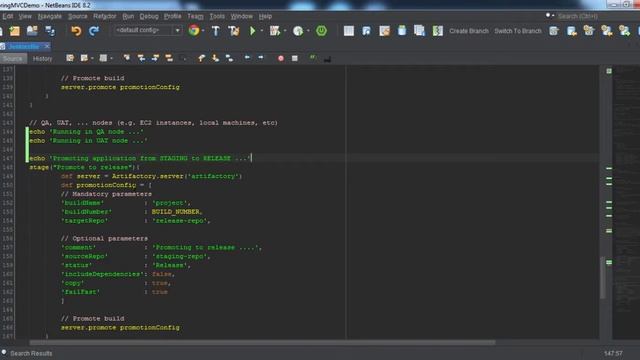Click the green diff icon before Create Branch
The image size is (640, 360).
(438, 31)
